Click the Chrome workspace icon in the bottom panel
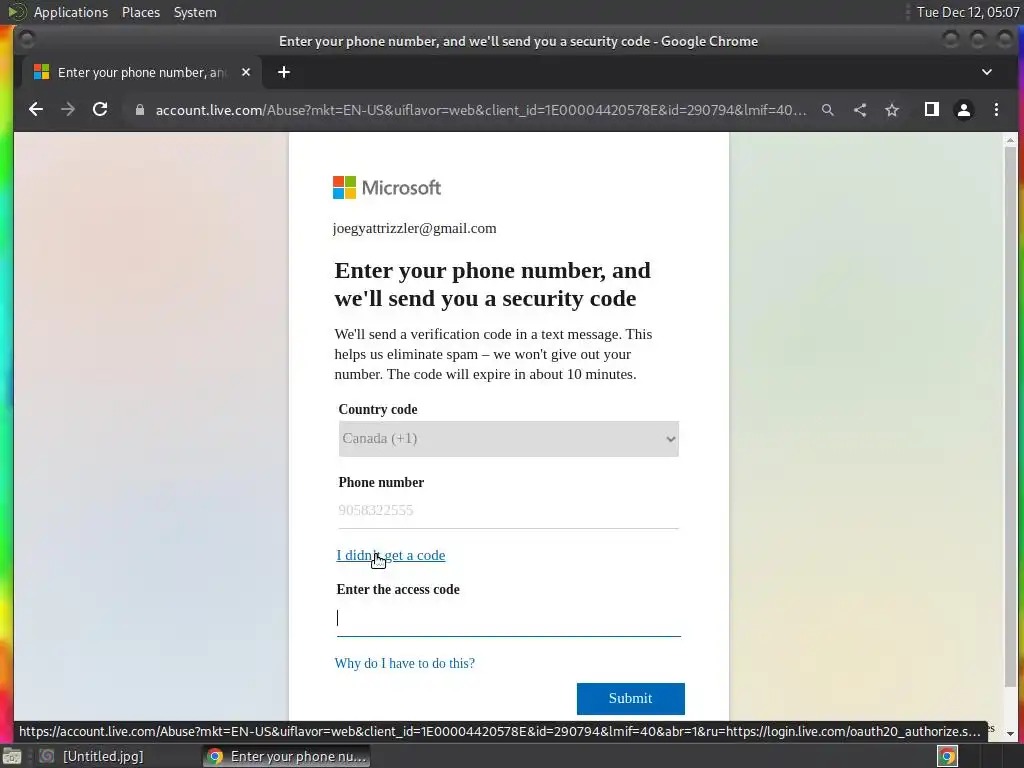The height and width of the screenshot is (768, 1024). [x=947, y=756]
